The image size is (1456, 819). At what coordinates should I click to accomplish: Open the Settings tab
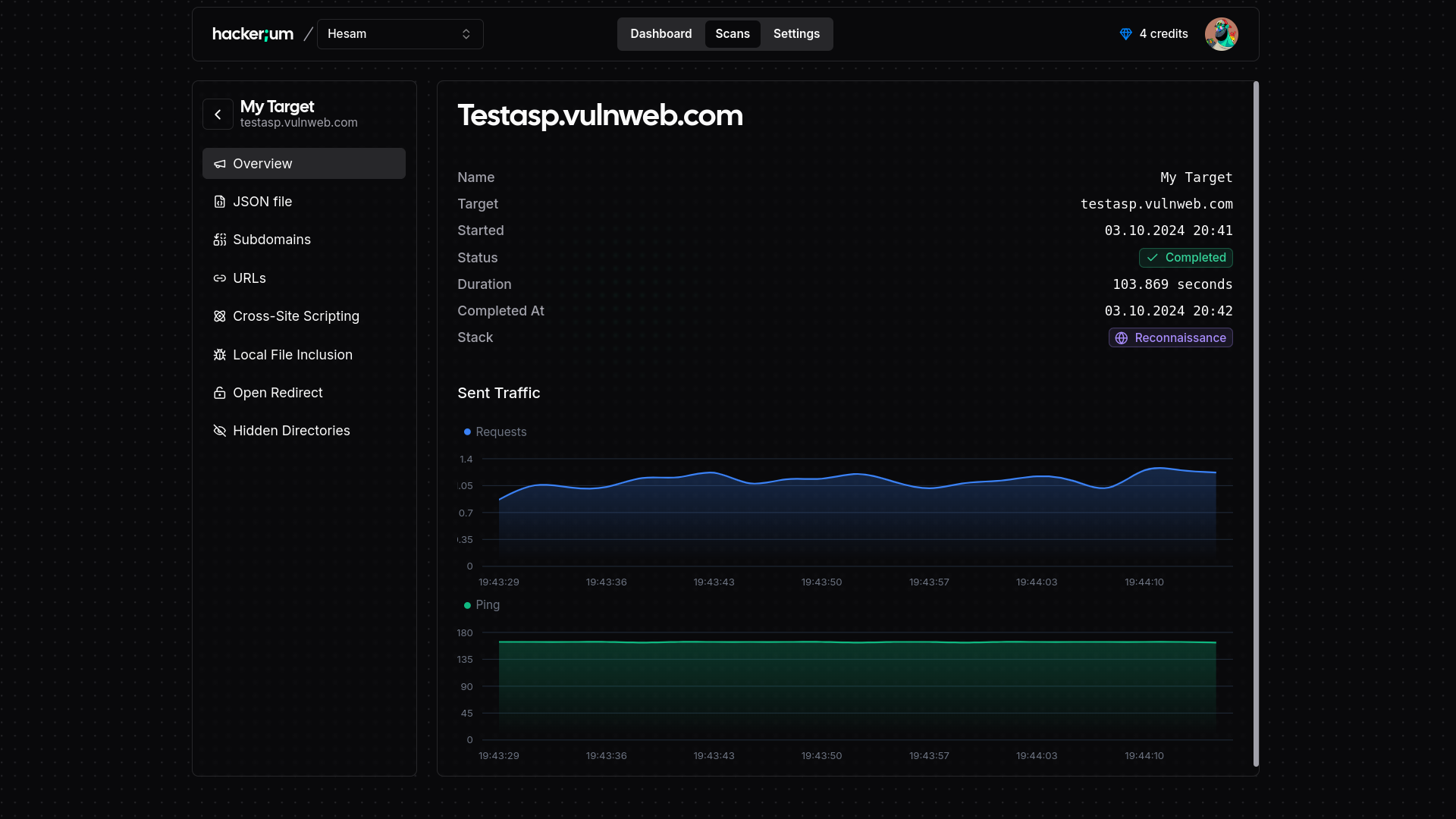pos(795,34)
